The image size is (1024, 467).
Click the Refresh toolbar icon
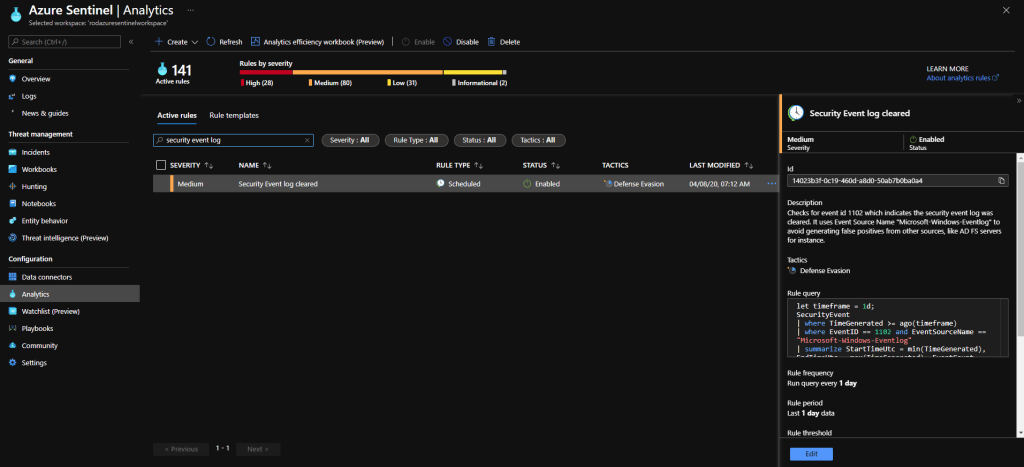coord(211,42)
